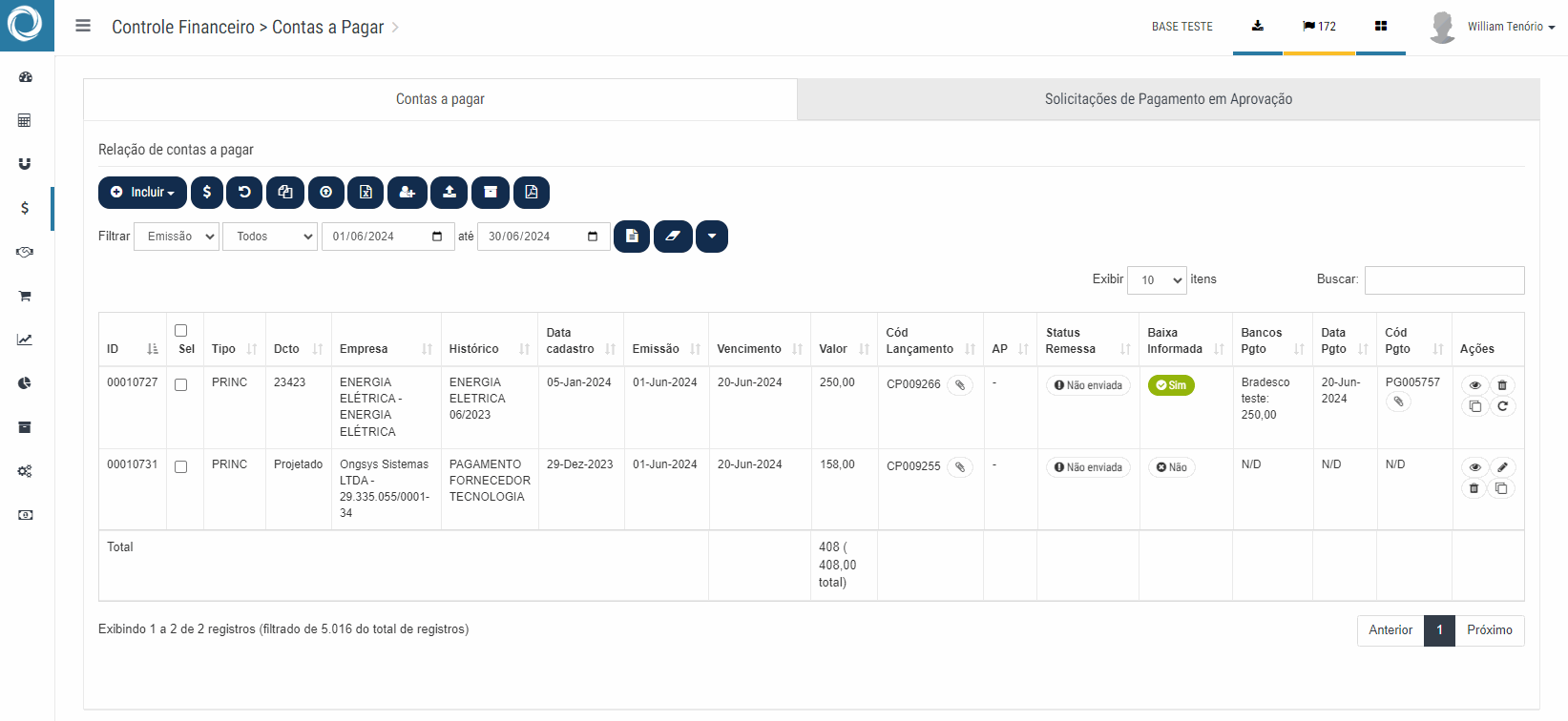Open attachment clip under PG005757
The width and height of the screenshot is (1568, 721).
pyautogui.click(x=1398, y=402)
